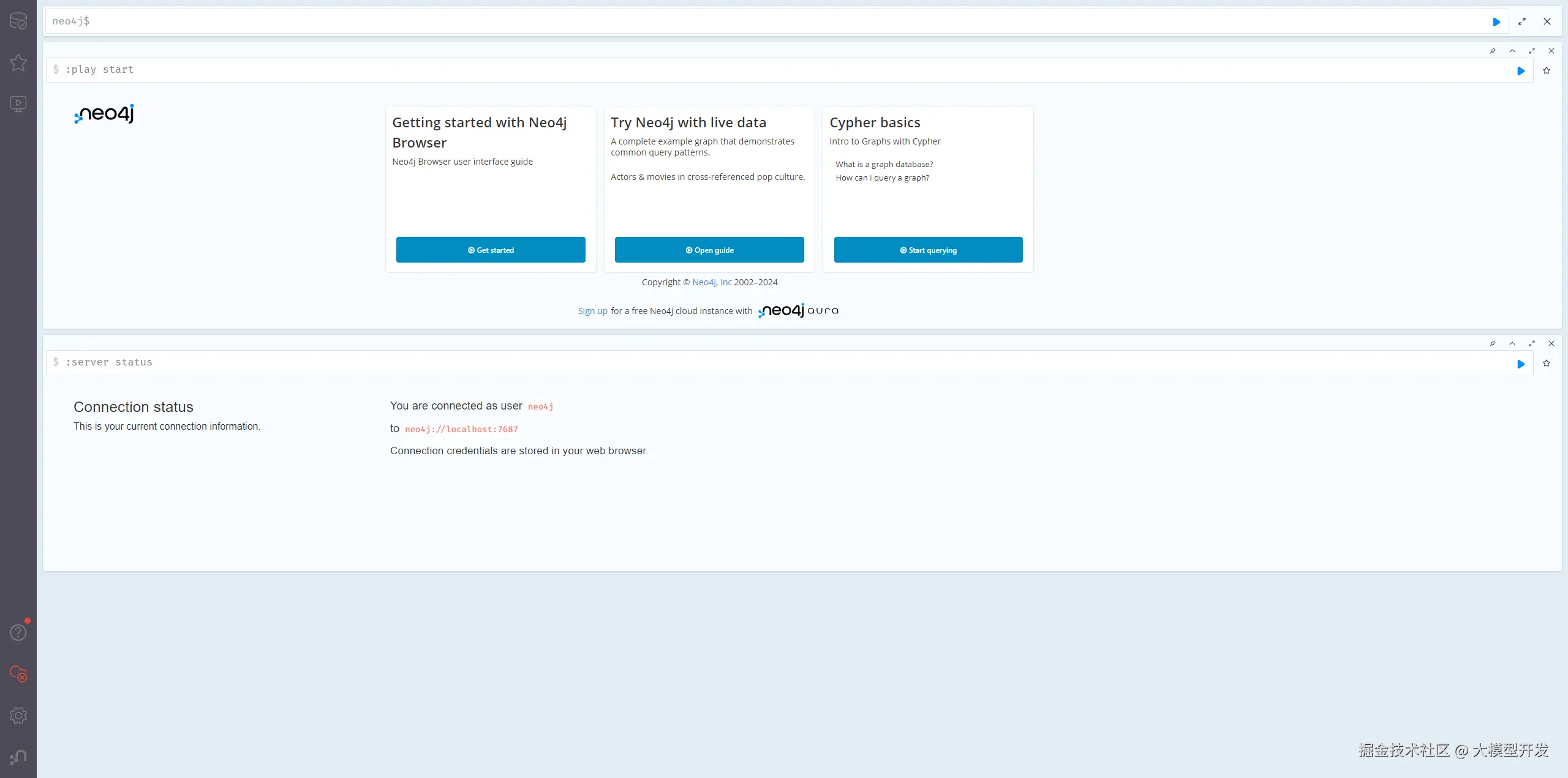Expand :server status frame to fullscreen

click(1532, 343)
